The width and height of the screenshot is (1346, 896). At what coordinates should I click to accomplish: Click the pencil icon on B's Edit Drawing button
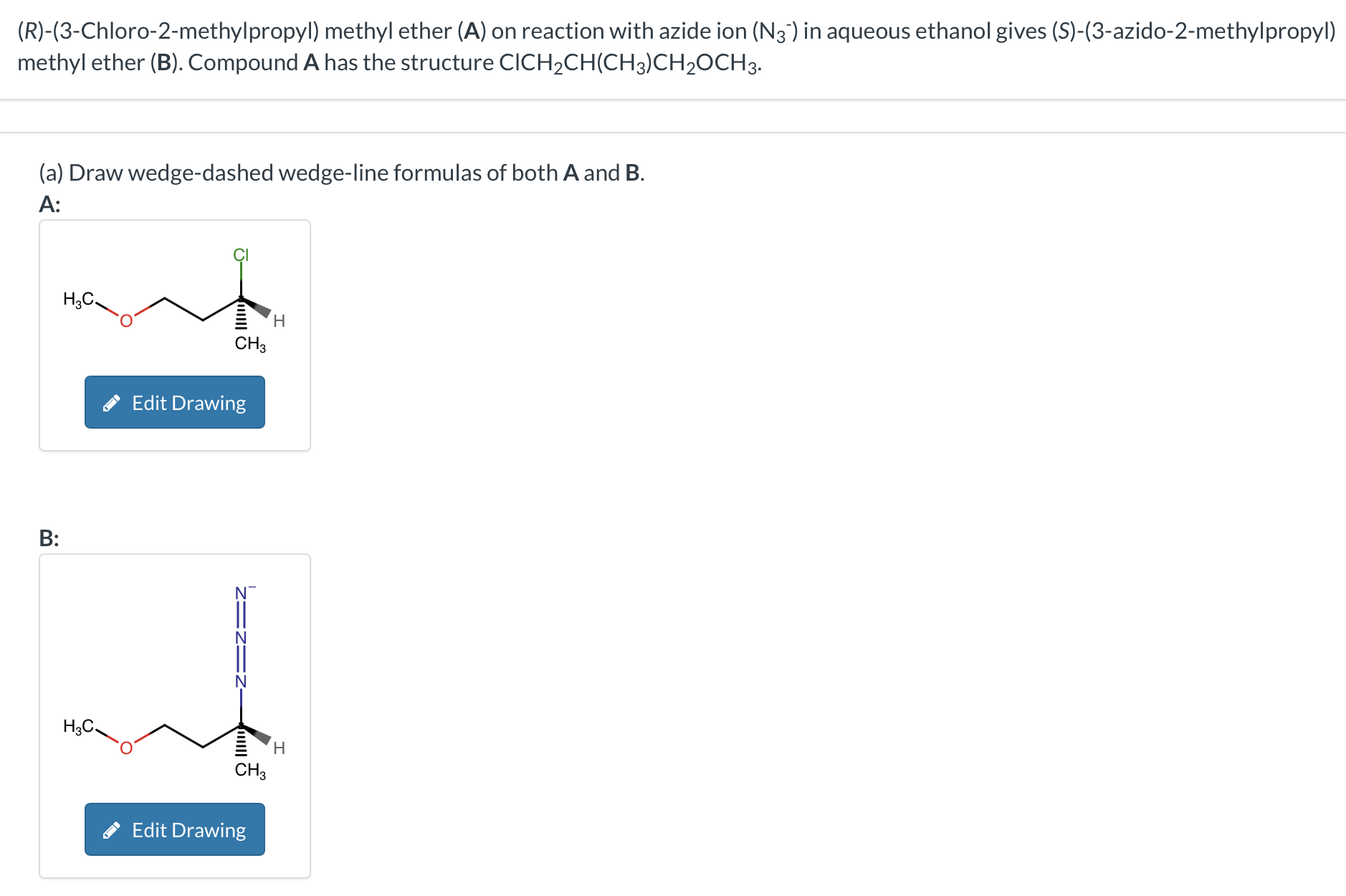tap(111, 829)
